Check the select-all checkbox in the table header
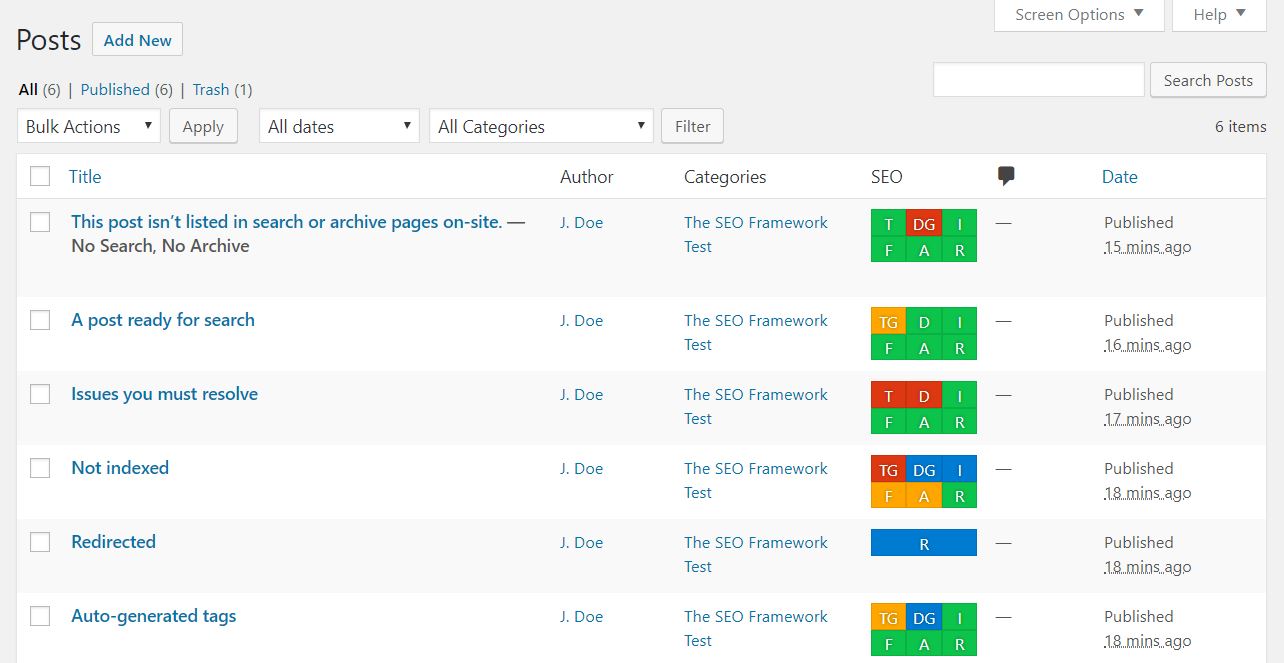 [40, 176]
